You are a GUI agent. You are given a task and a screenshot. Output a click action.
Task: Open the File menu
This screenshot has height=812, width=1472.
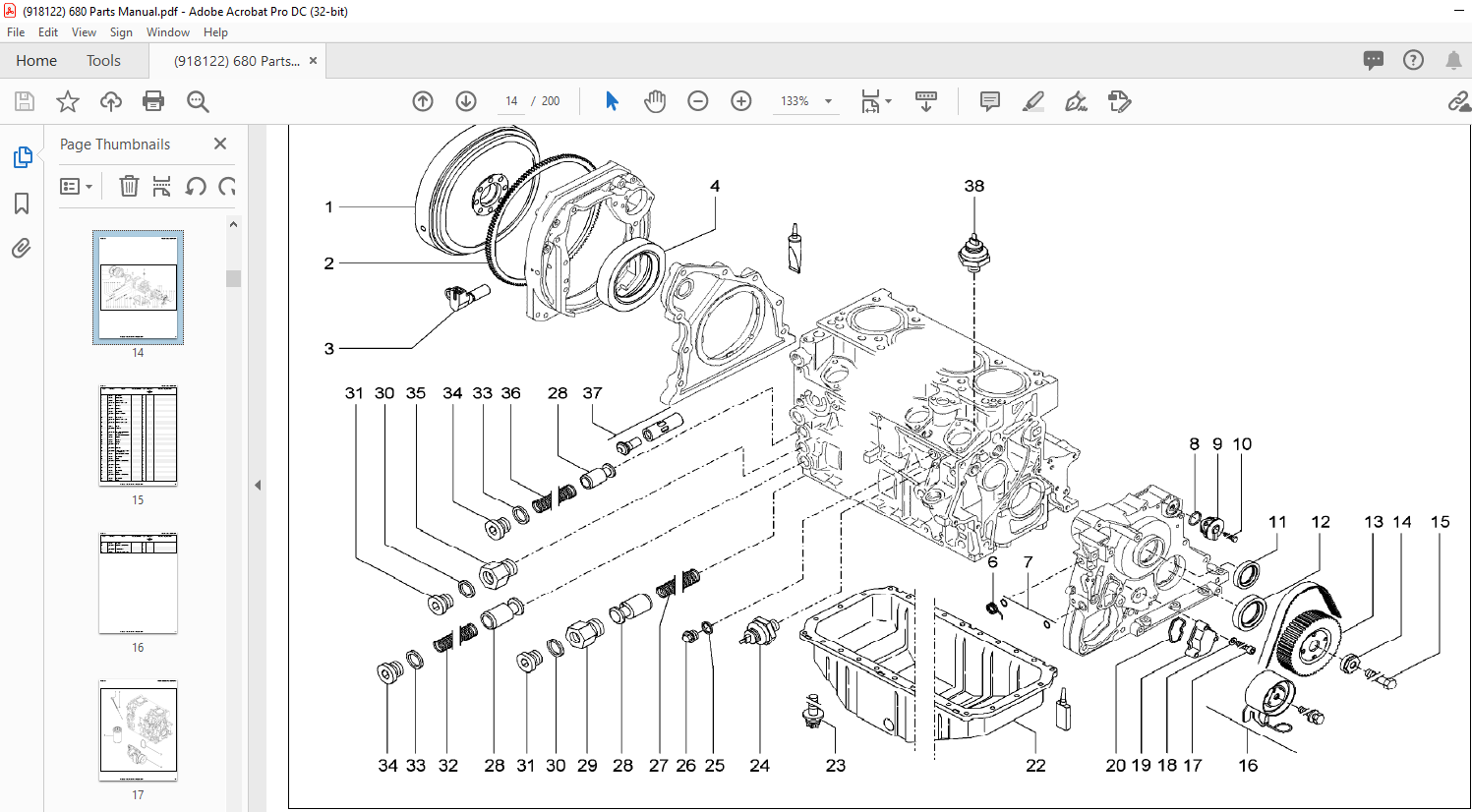coord(16,32)
